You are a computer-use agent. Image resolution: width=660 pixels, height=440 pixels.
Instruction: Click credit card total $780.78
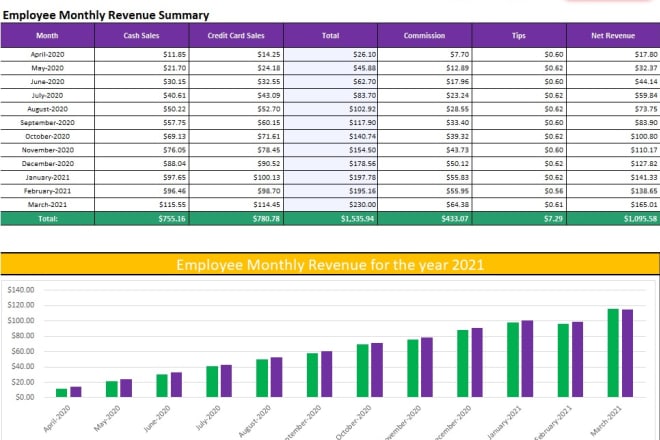(x=266, y=219)
